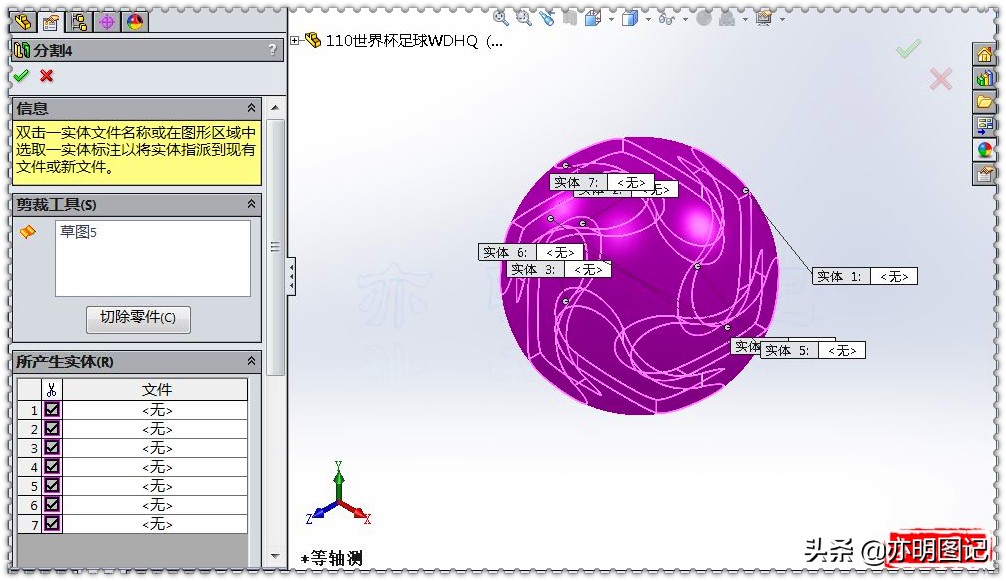Open SolidWorks Resources home icon
1006x581 pixels.
[x=985, y=53]
